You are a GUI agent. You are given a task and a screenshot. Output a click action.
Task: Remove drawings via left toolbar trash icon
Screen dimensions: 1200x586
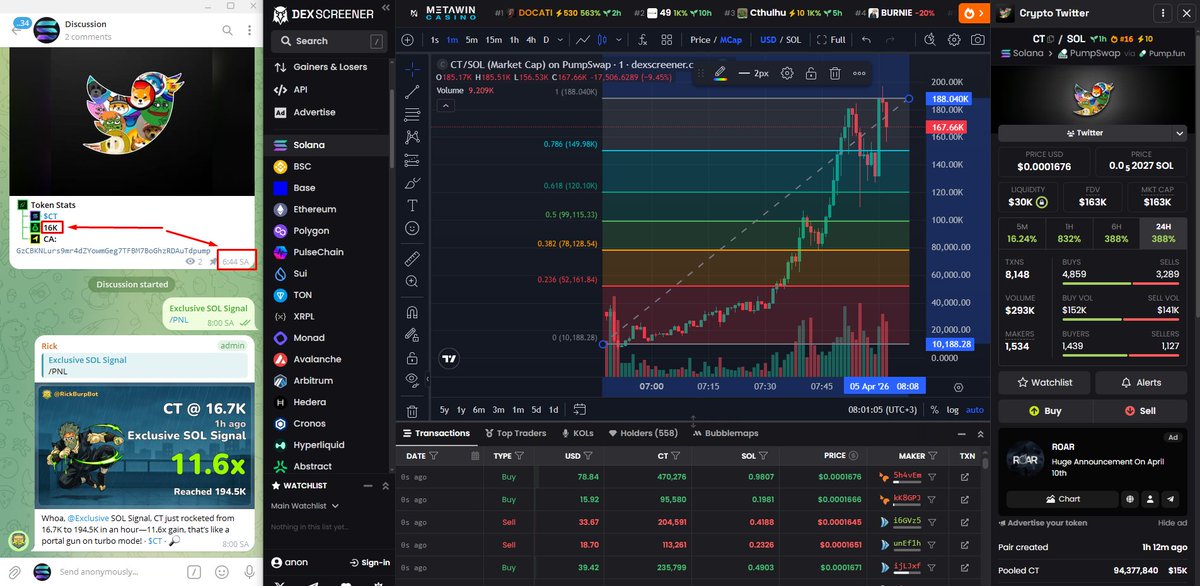pyautogui.click(x=413, y=411)
